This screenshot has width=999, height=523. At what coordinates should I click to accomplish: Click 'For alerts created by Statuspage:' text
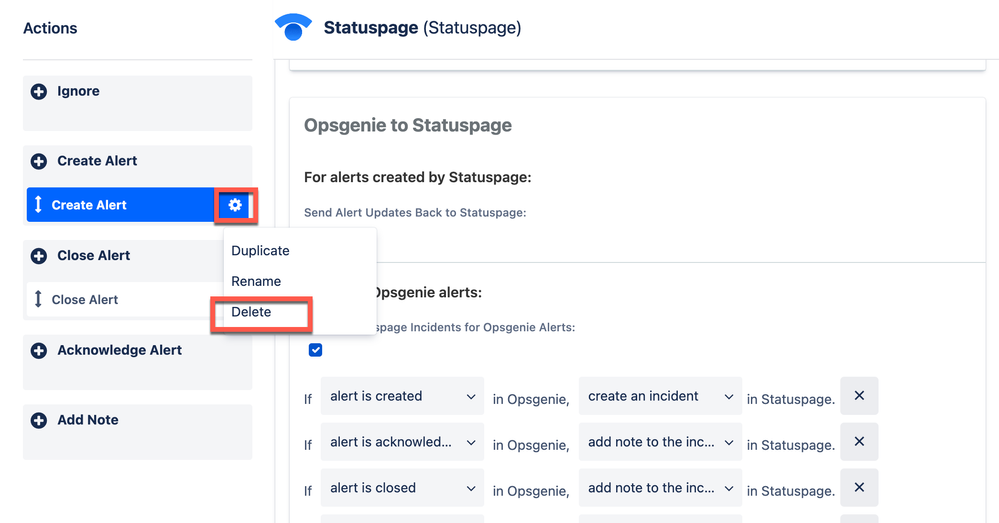(x=417, y=177)
